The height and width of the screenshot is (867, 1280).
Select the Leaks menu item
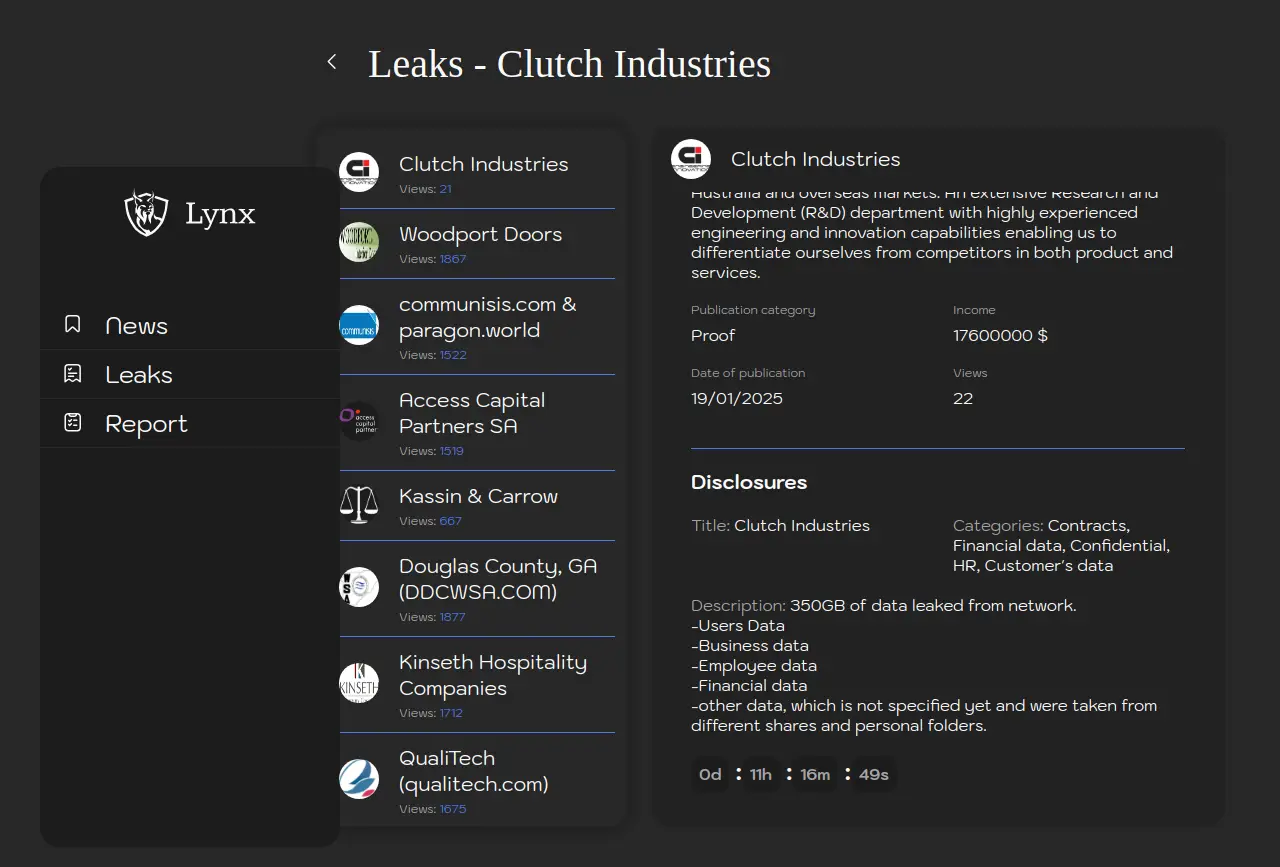click(139, 375)
